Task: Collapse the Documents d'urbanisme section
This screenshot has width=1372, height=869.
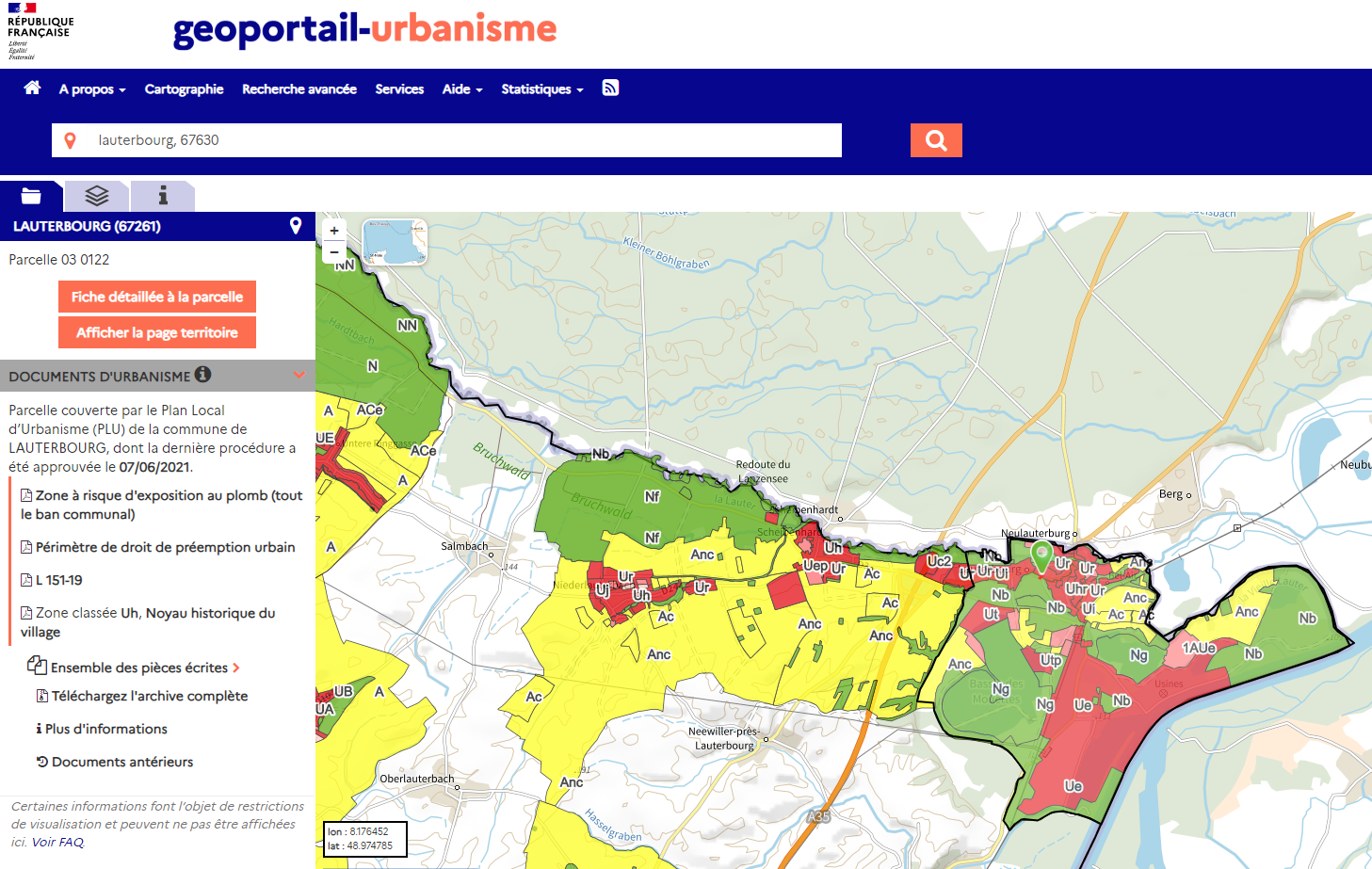Action: 299,376
